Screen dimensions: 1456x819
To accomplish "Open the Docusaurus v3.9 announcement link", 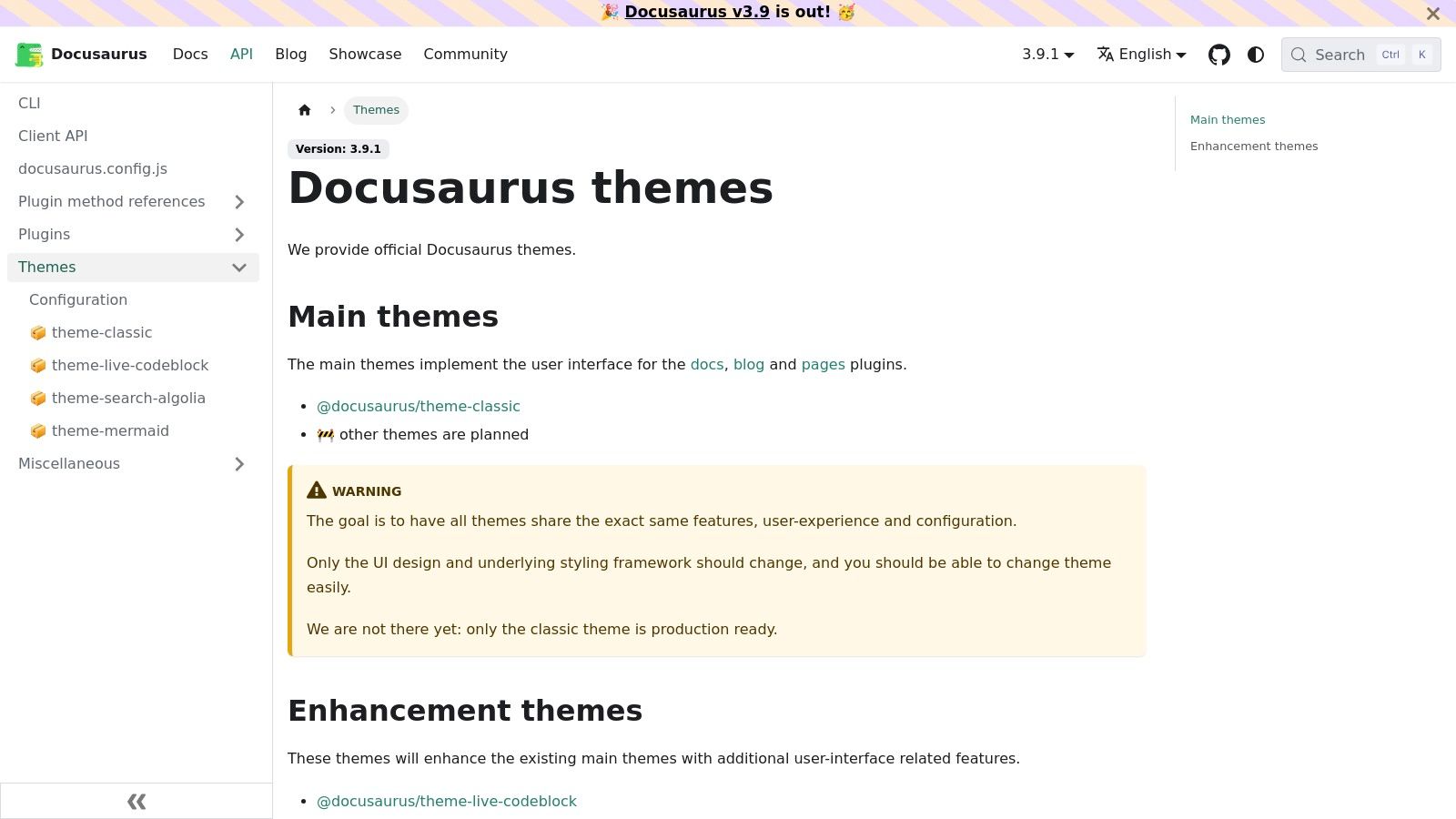I will click(x=696, y=12).
